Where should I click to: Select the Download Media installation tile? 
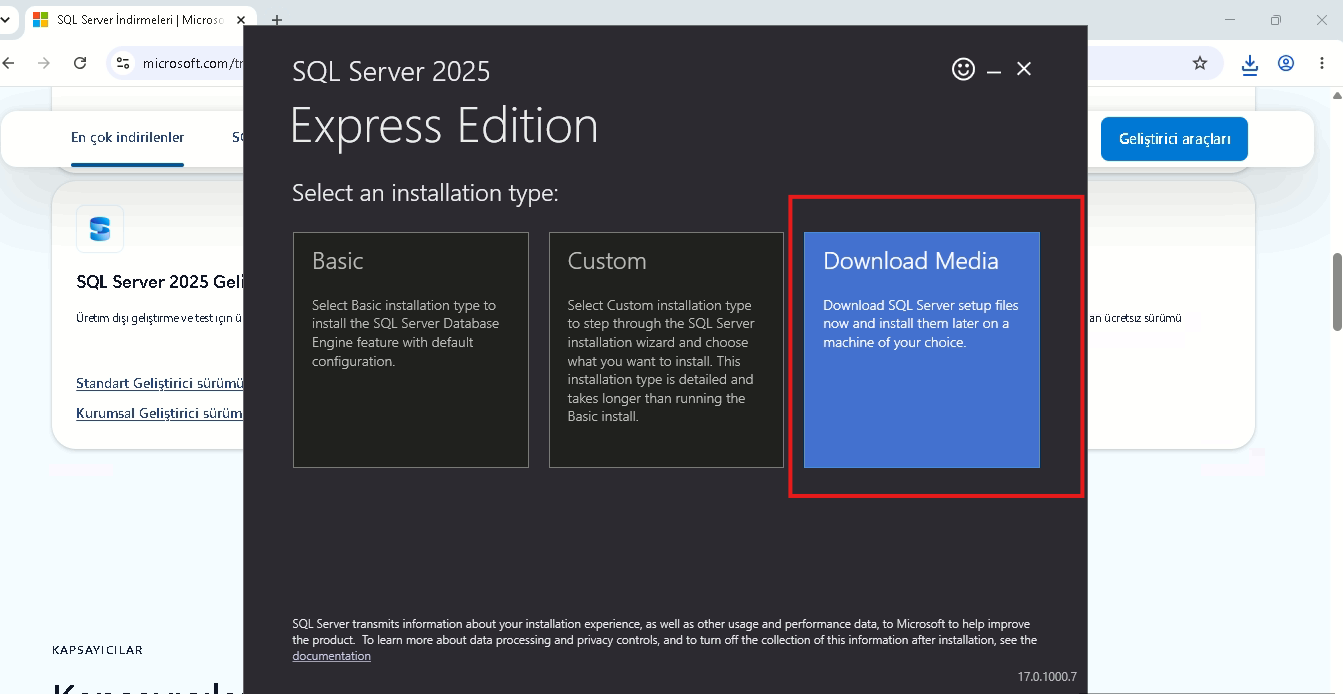pyautogui.click(x=922, y=350)
